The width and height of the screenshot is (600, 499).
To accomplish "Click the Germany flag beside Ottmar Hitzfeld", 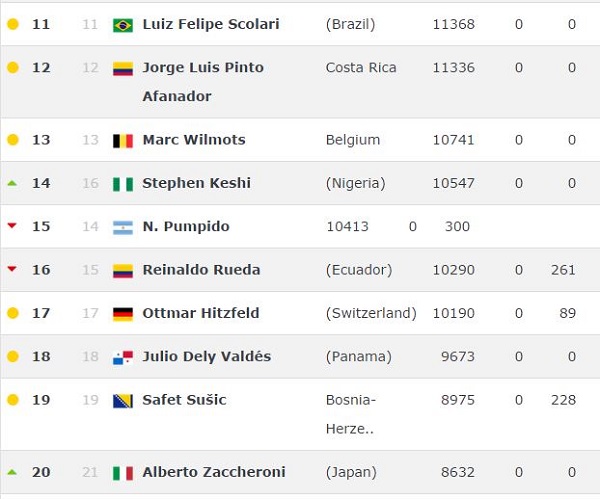I will pos(123,314).
